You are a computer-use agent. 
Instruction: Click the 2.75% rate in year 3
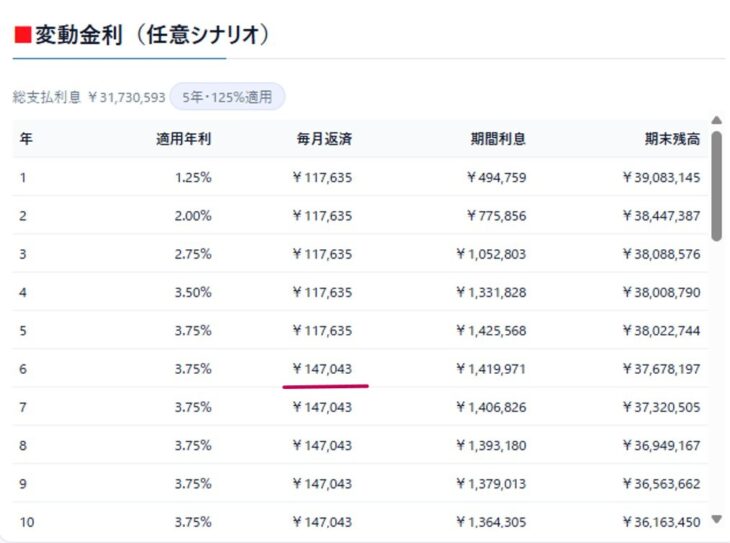point(193,254)
